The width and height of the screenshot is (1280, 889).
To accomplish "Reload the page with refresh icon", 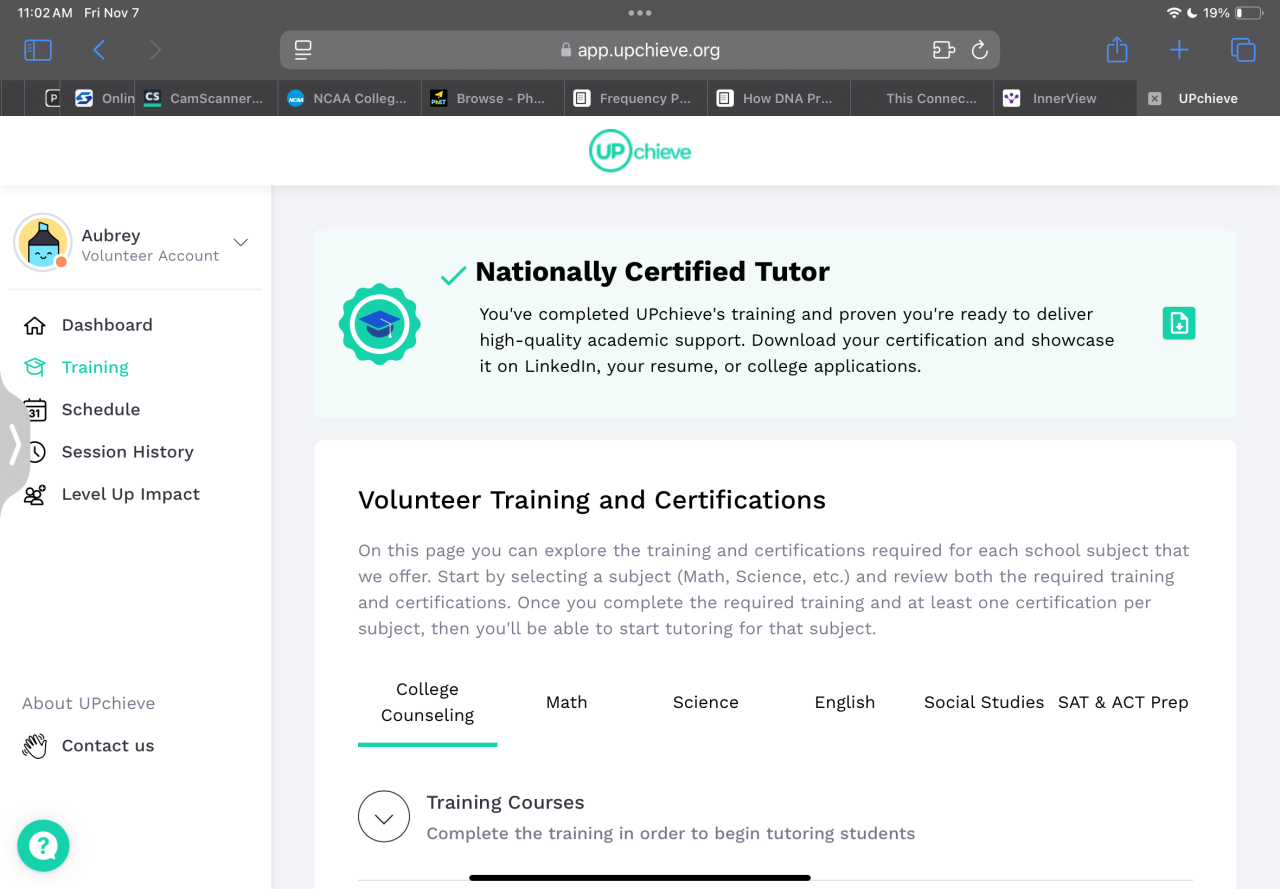I will coord(980,50).
